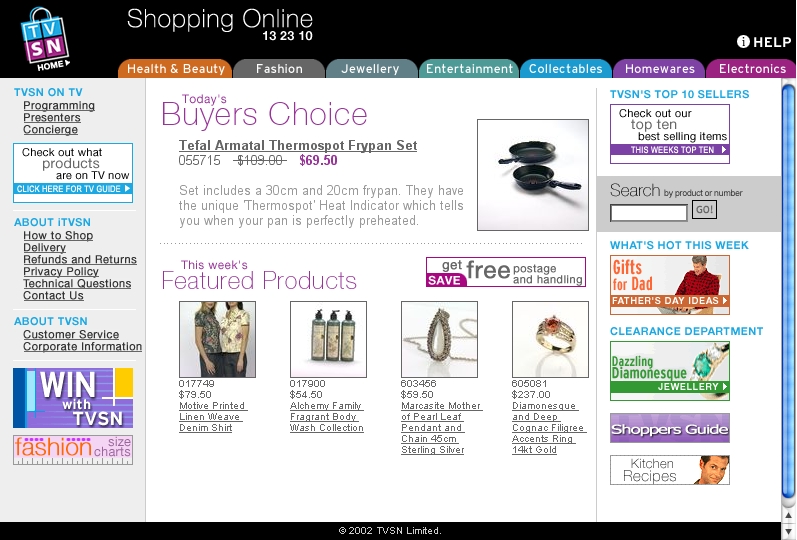797x540 pixels.
Task: Open the Electronics tab
Action: (752, 69)
